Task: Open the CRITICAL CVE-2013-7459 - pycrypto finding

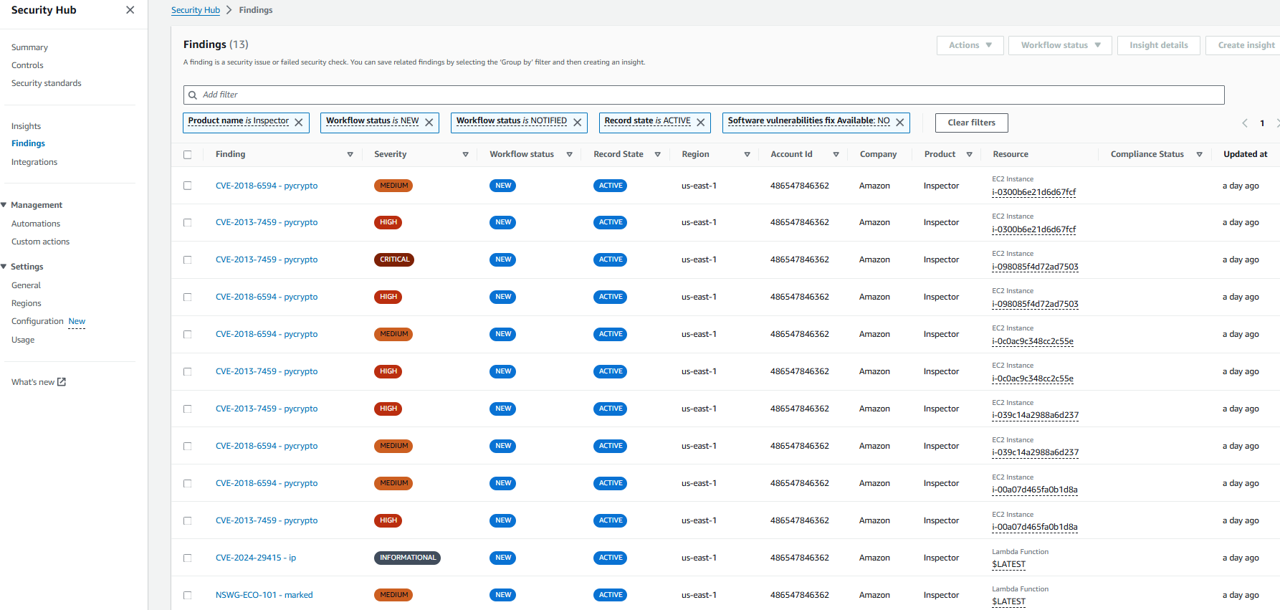Action: click(266, 260)
